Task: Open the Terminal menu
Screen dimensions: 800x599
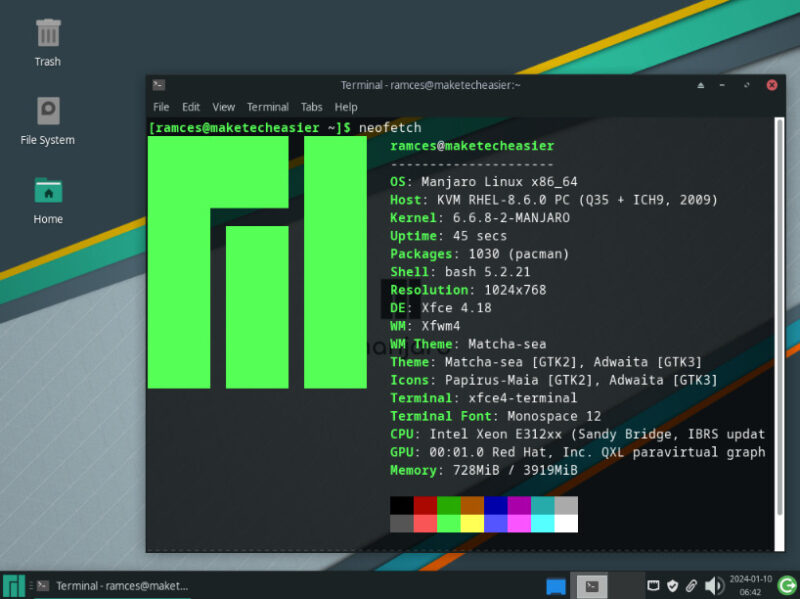Action: point(267,107)
